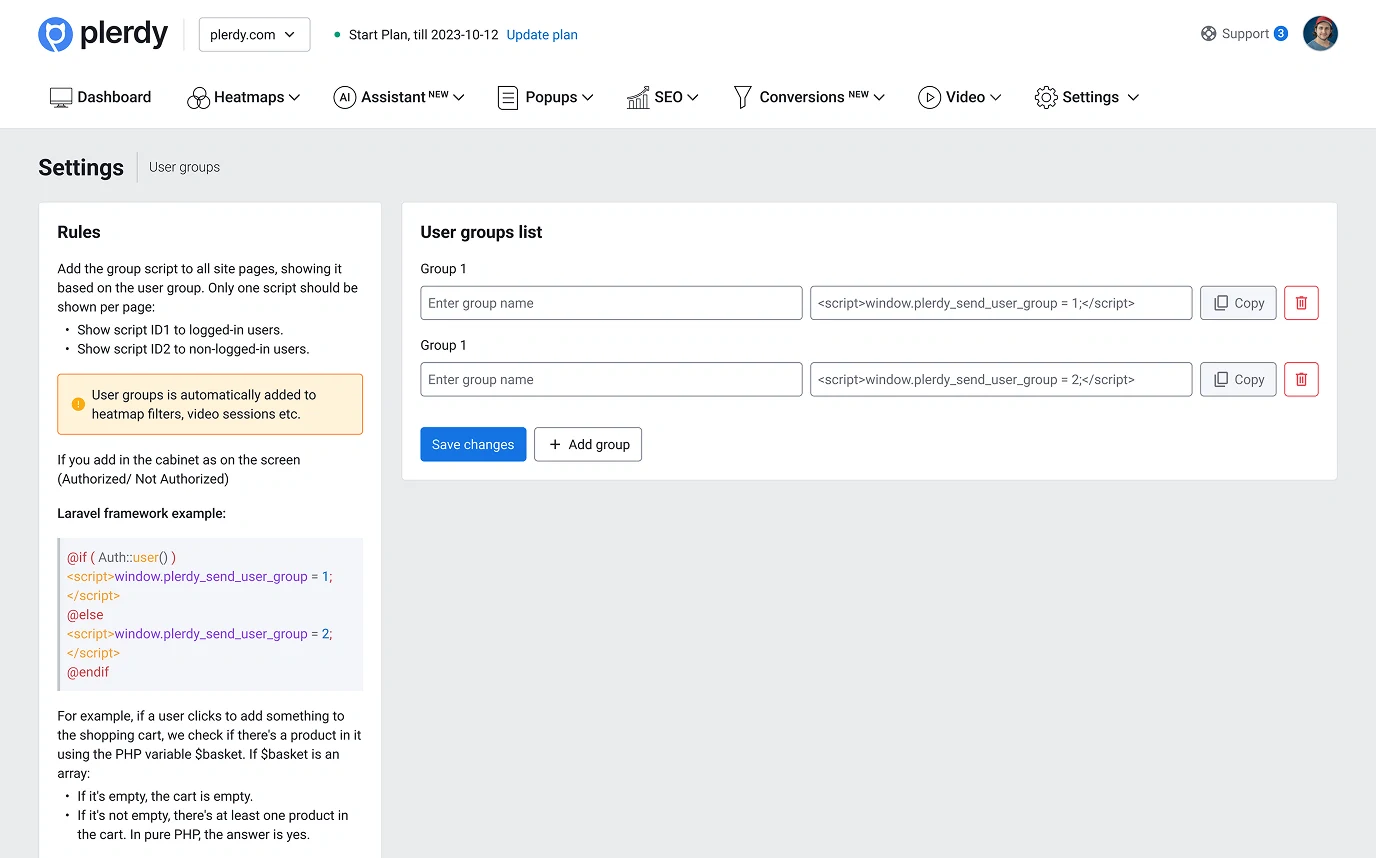
Task: Click the Plerdy logo icon
Action: click(x=56, y=34)
